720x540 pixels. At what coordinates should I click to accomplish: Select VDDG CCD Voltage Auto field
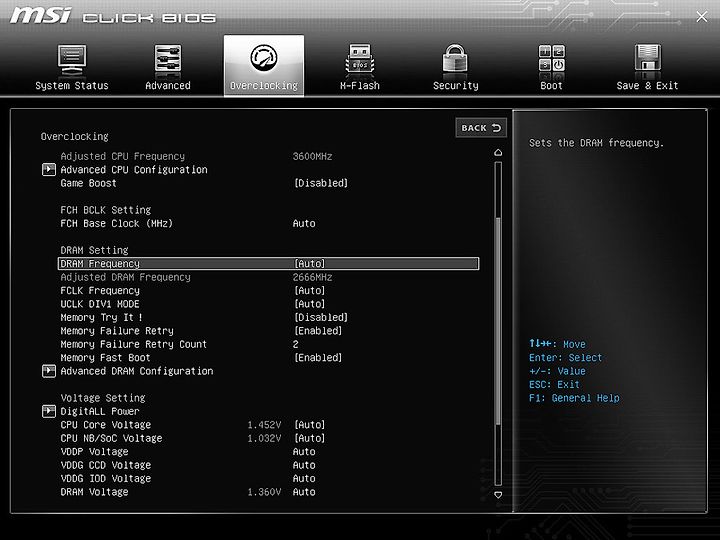click(x=304, y=465)
